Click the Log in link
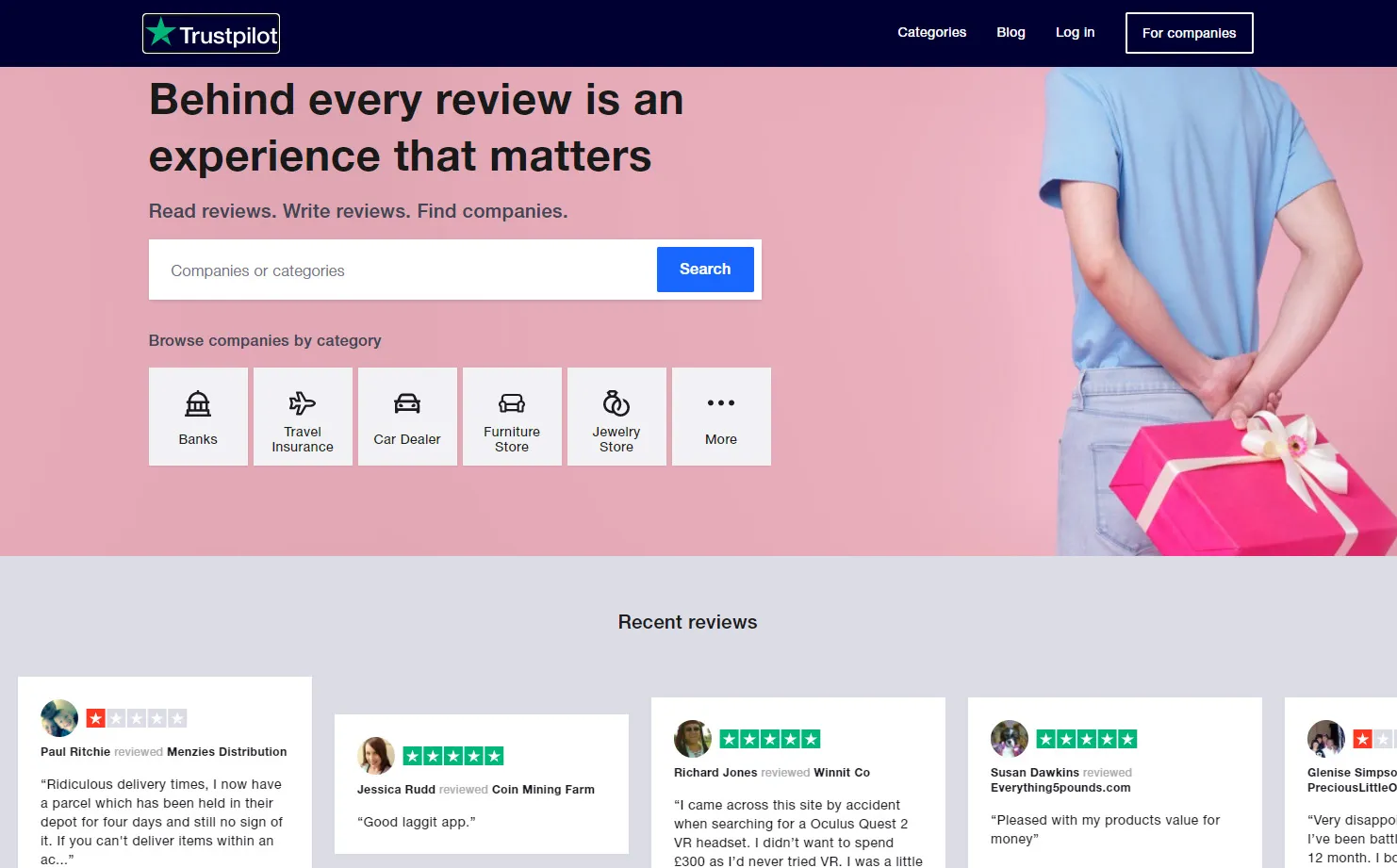The width and height of the screenshot is (1397, 868). 1075,32
